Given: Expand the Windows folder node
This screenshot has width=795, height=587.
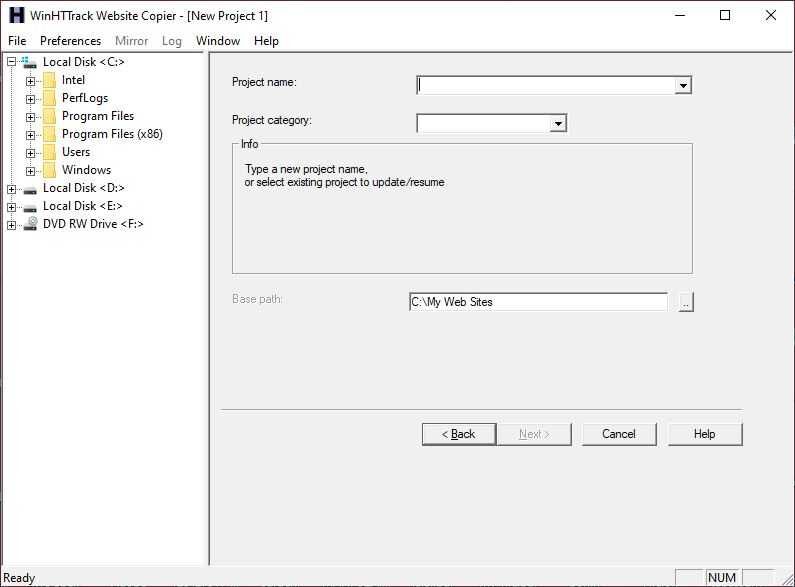Looking at the screenshot, I should pos(31,171).
